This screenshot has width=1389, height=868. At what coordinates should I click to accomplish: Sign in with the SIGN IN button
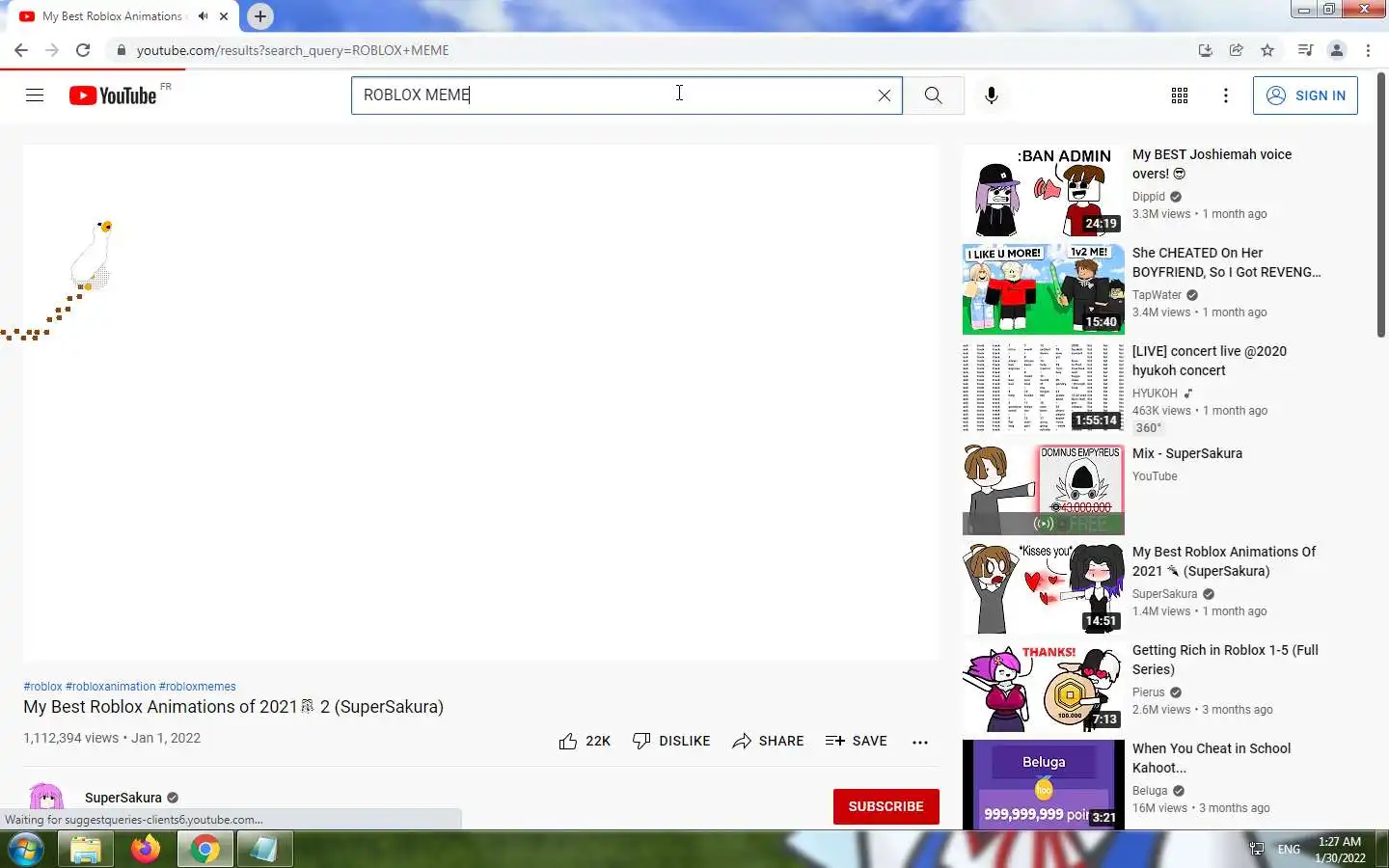(1305, 95)
